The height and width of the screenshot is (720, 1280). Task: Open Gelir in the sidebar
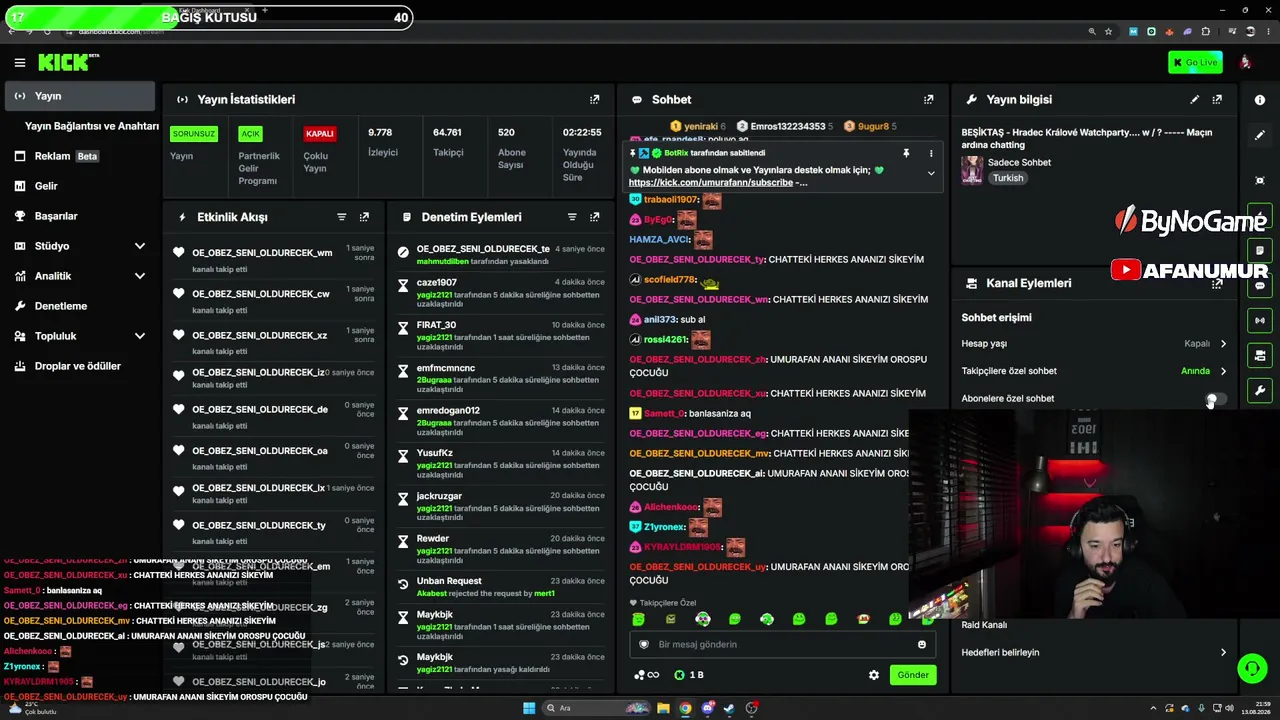[x=80, y=186]
